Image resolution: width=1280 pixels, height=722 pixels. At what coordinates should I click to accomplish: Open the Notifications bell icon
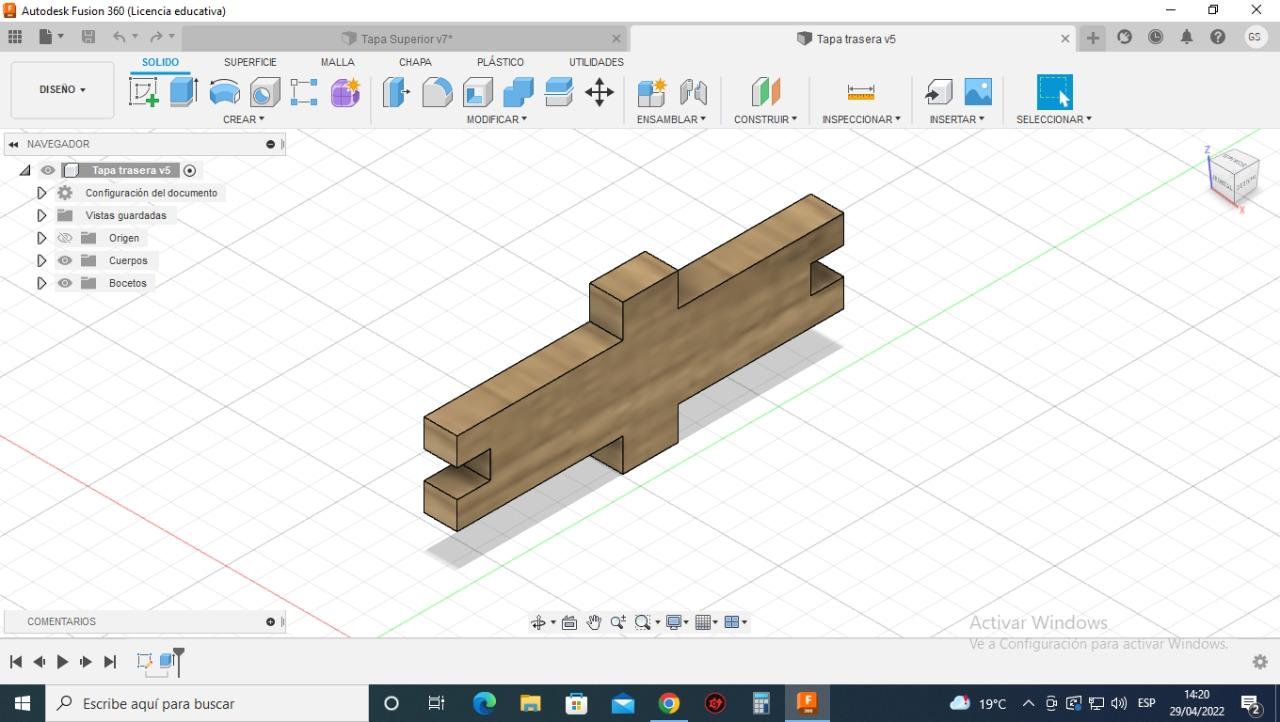(x=1186, y=37)
